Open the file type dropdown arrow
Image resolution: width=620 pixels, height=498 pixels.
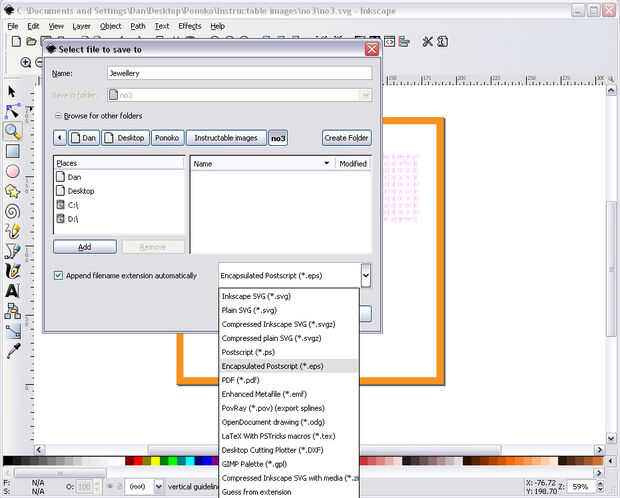(x=366, y=275)
